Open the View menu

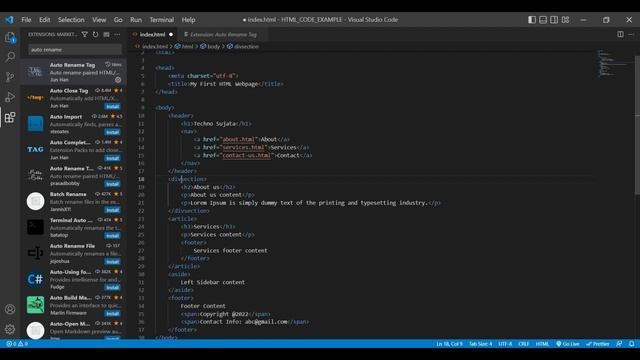99,20
